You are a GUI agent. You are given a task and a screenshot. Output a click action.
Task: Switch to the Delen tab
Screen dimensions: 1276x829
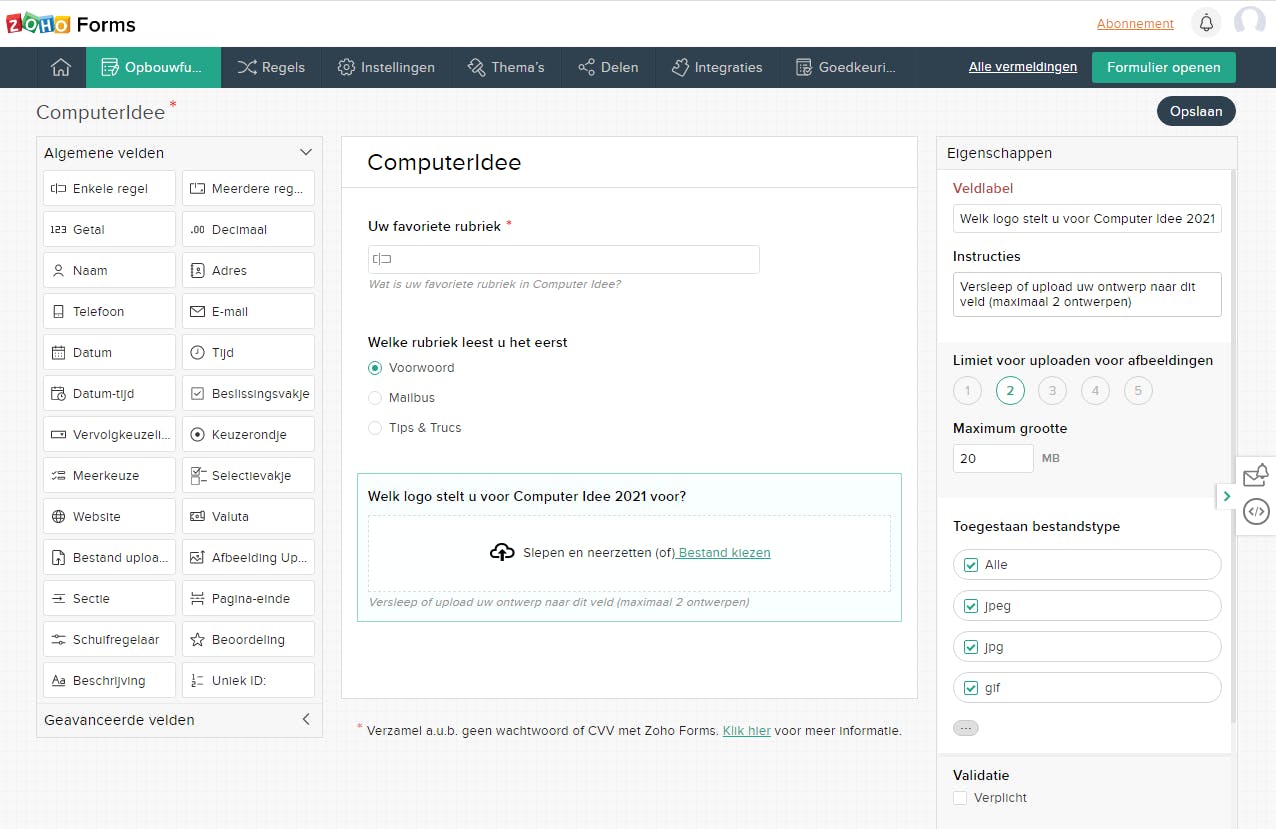tap(608, 67)
